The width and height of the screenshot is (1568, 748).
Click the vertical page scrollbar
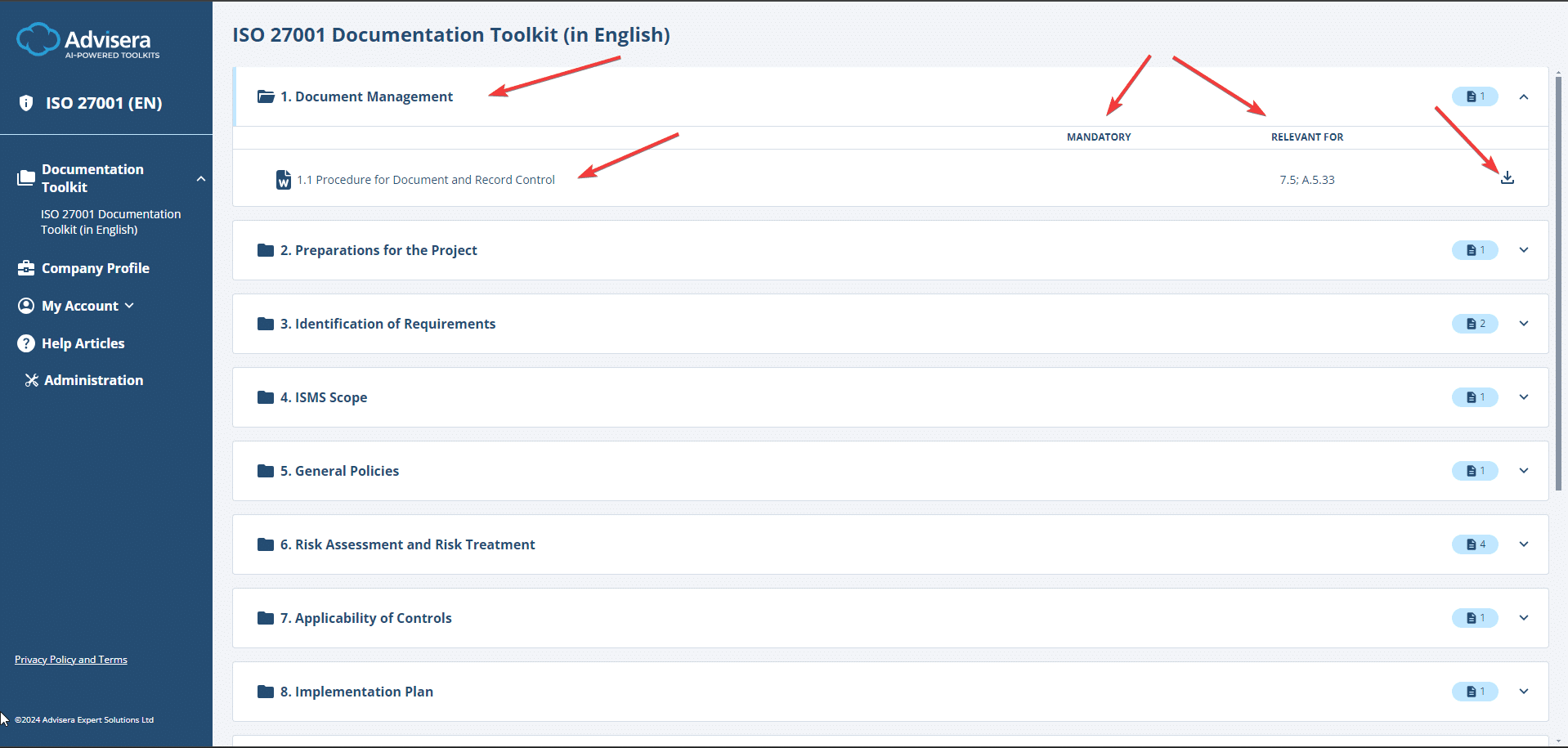1558,286
